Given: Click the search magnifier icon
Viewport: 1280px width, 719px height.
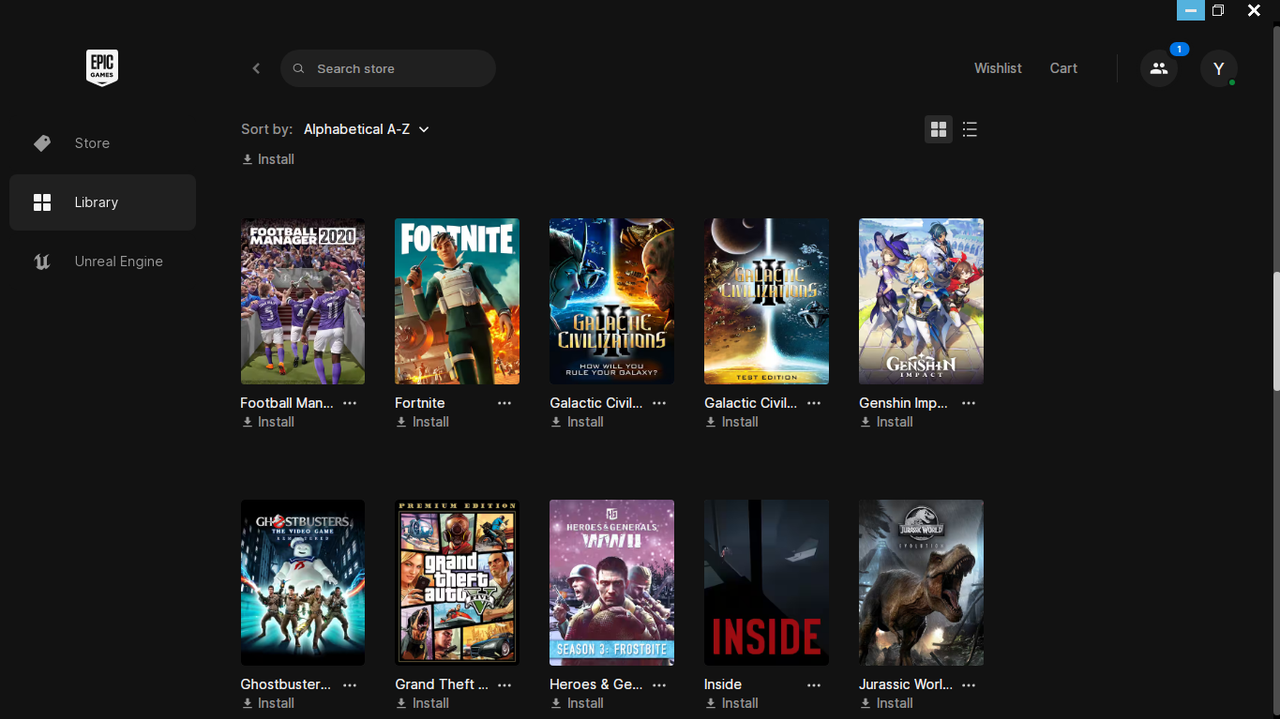Looking at the screenshot, I should (298, 69).
